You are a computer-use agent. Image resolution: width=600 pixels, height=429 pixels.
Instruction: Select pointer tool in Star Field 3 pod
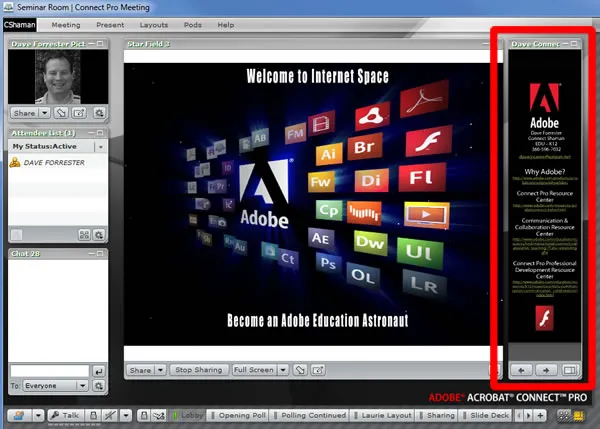pos(300,370)
